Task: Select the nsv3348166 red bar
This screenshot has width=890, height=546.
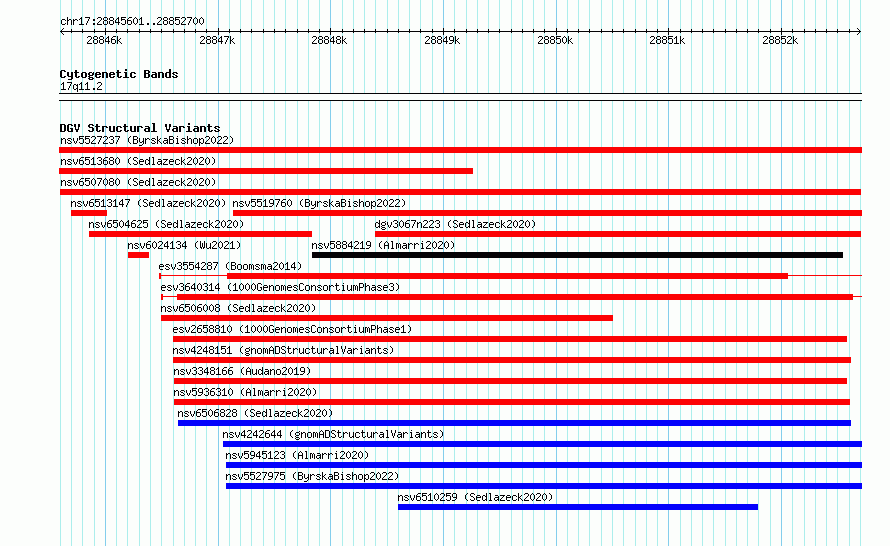Action: [510, 381]
